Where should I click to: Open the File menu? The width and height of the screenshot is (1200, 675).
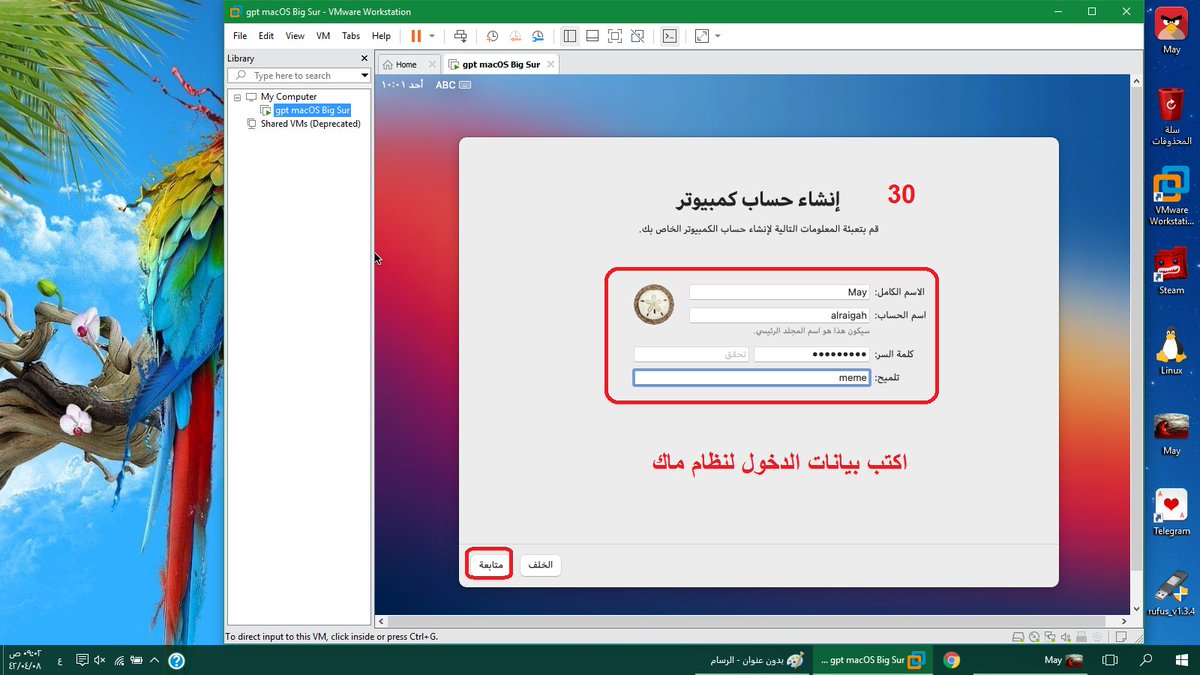240,36
